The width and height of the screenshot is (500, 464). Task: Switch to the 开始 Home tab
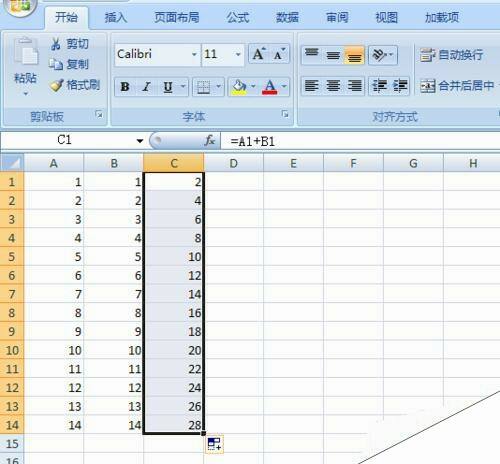(x=66, y=17)
